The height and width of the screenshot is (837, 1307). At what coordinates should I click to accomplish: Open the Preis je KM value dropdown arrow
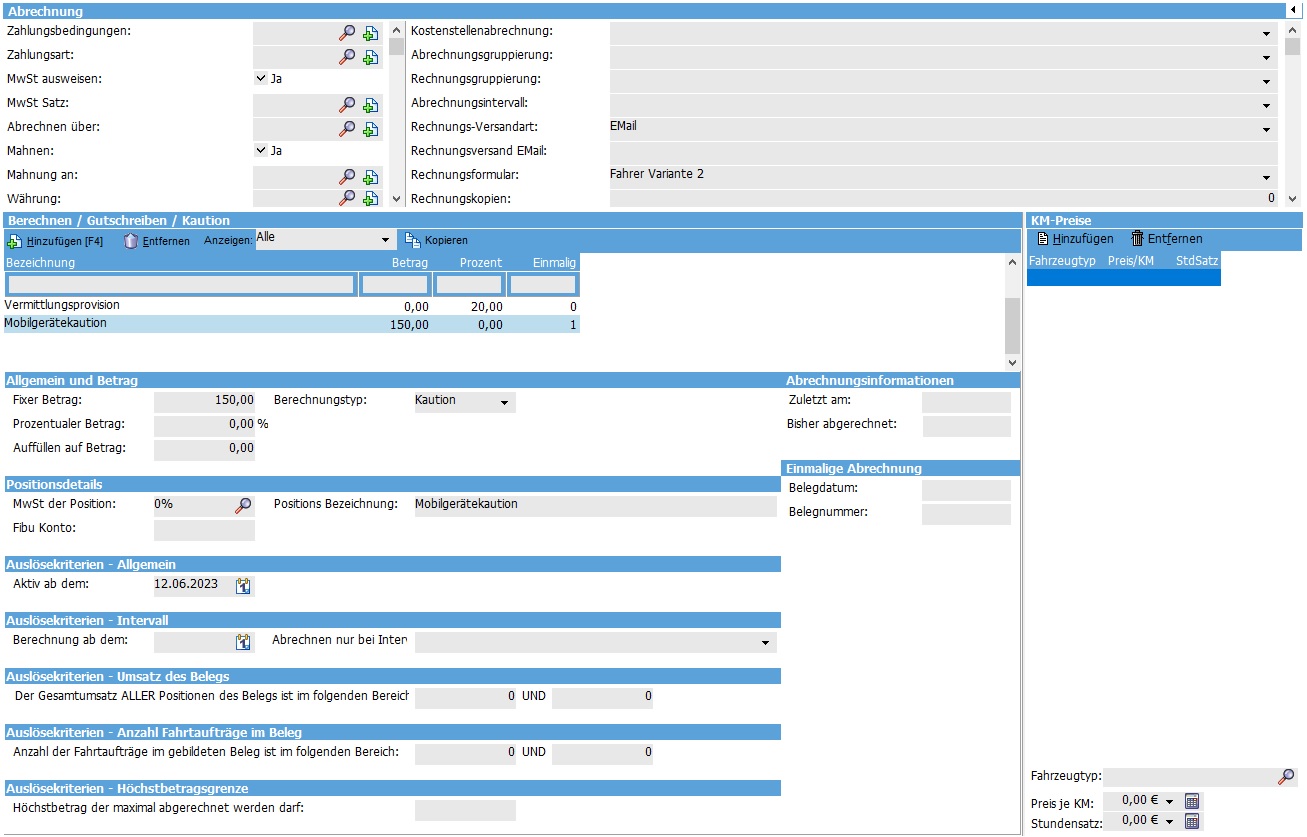point(1169,801)
